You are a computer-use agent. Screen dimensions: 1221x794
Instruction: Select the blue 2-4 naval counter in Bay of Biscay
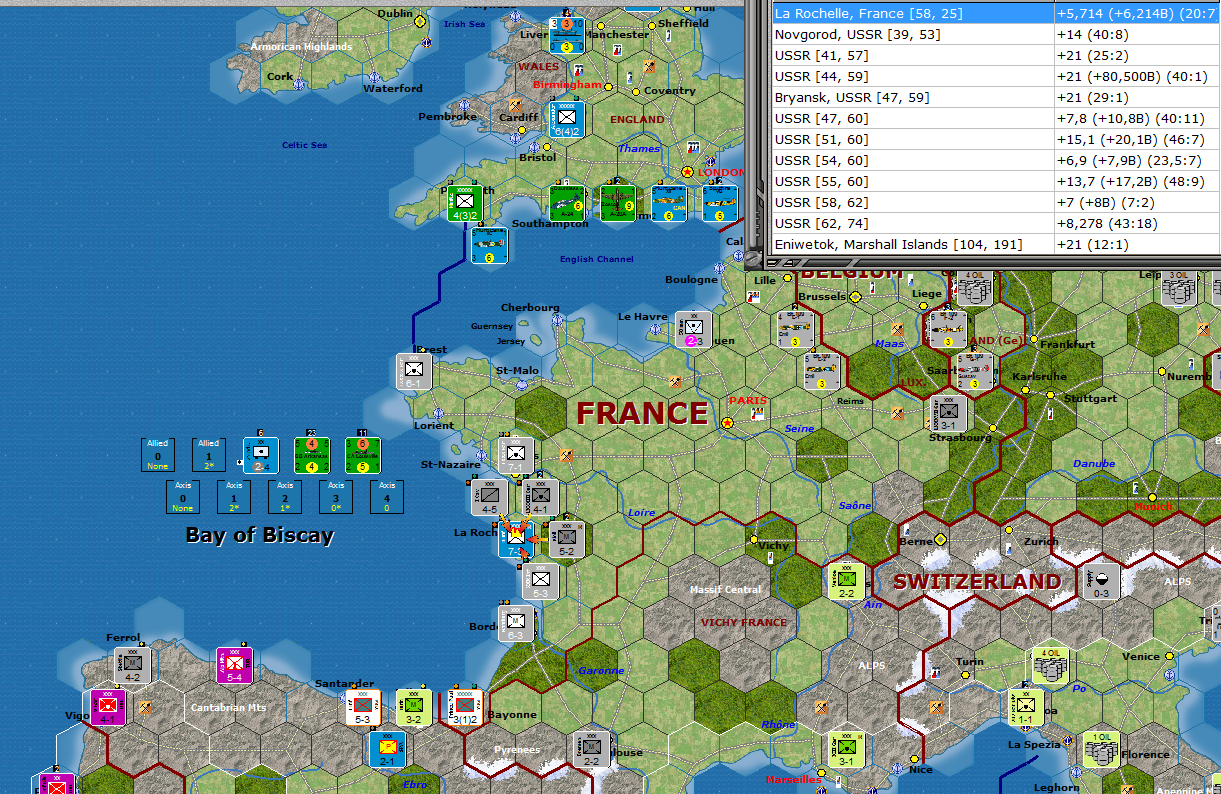(x=261, y=455)
